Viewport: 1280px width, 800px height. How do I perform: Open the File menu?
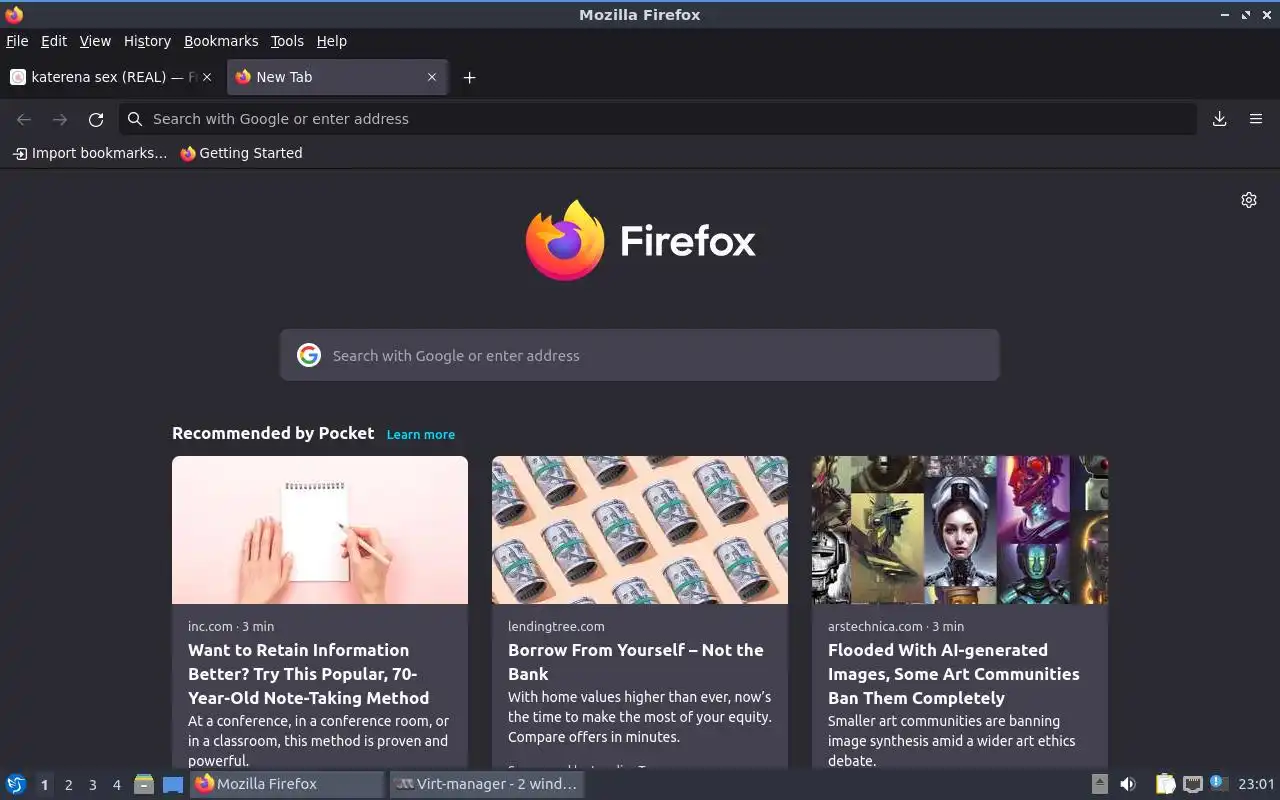click(x=17, y=41)
